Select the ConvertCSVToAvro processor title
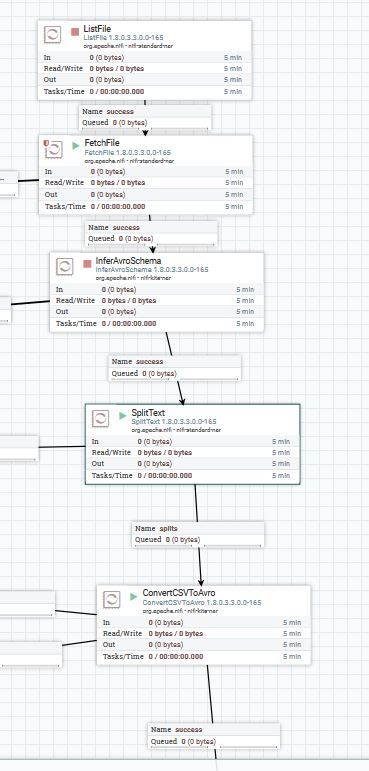 [179, 593]
